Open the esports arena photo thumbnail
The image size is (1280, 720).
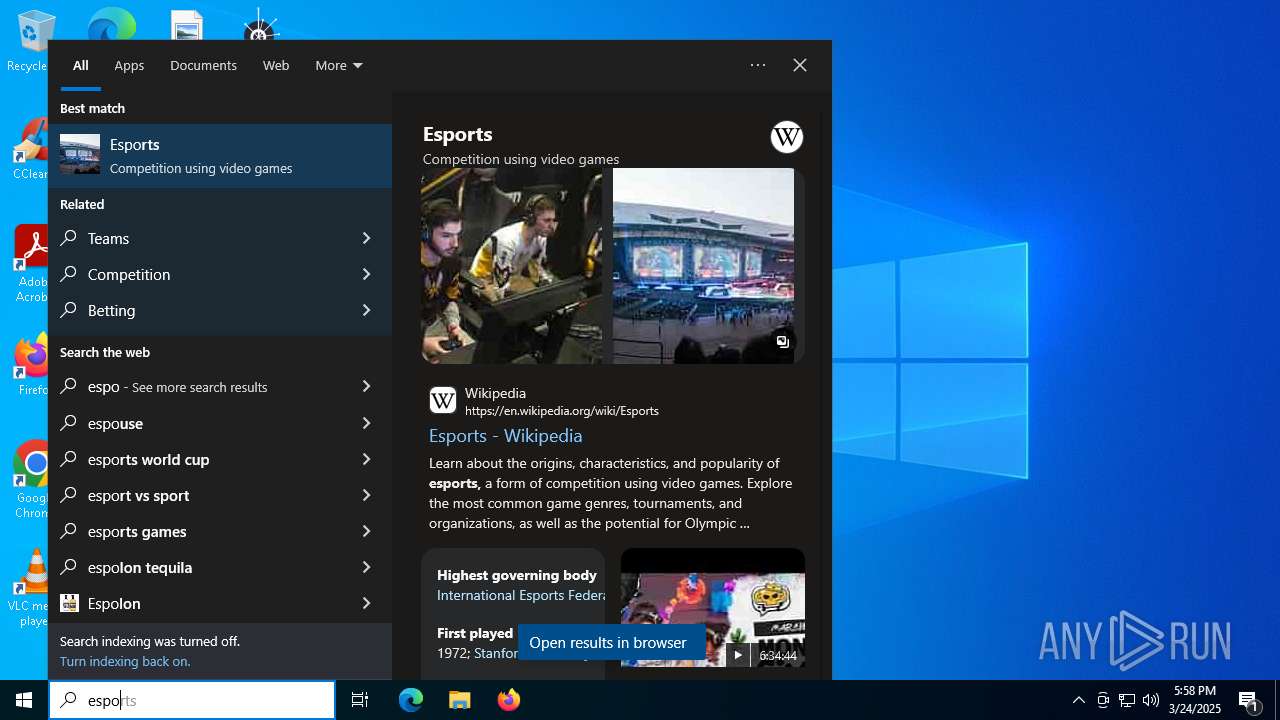click(704, 266)
